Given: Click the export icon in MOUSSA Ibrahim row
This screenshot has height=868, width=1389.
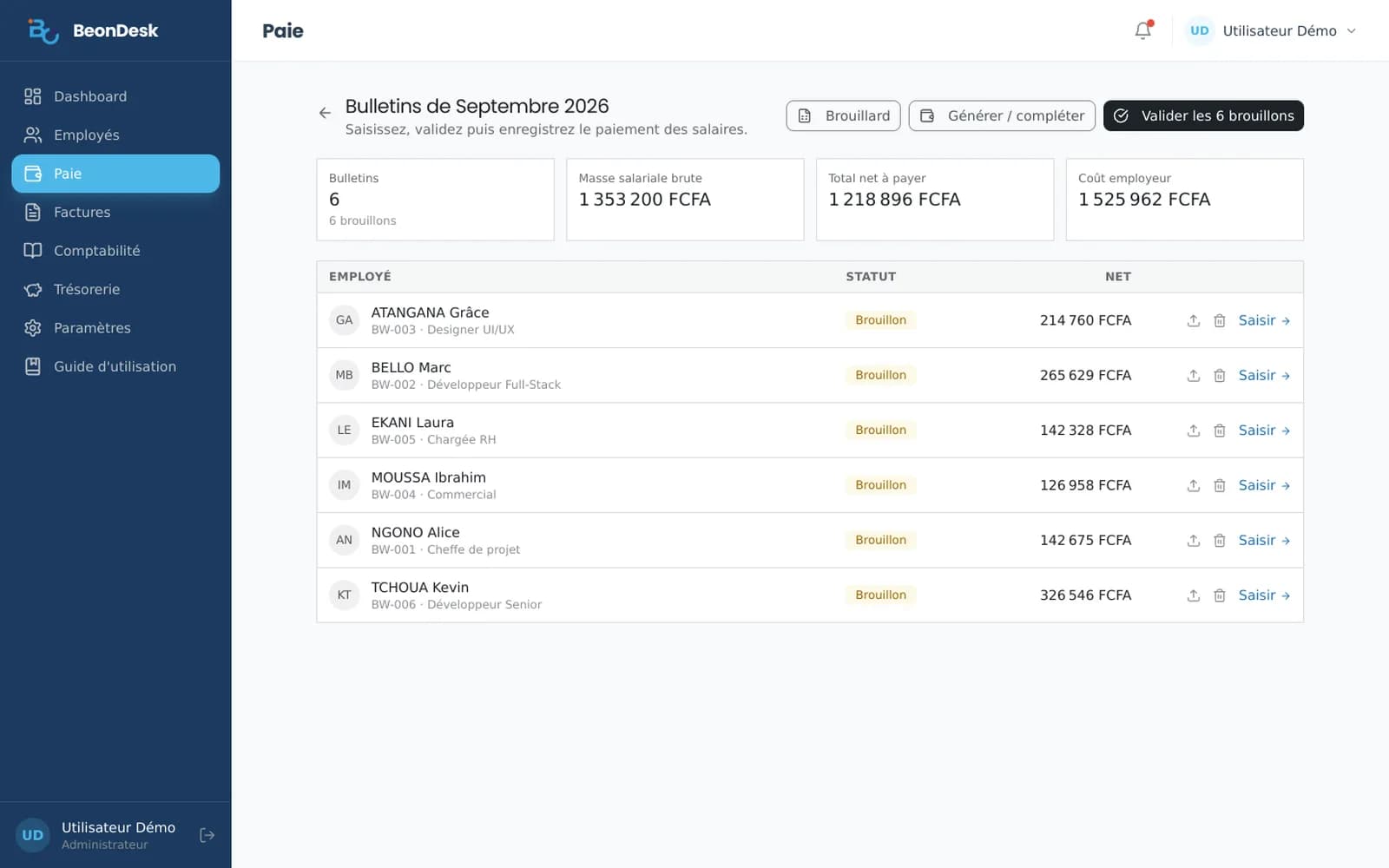Looking at the screenshot, I should click(x=1194, y=485).
